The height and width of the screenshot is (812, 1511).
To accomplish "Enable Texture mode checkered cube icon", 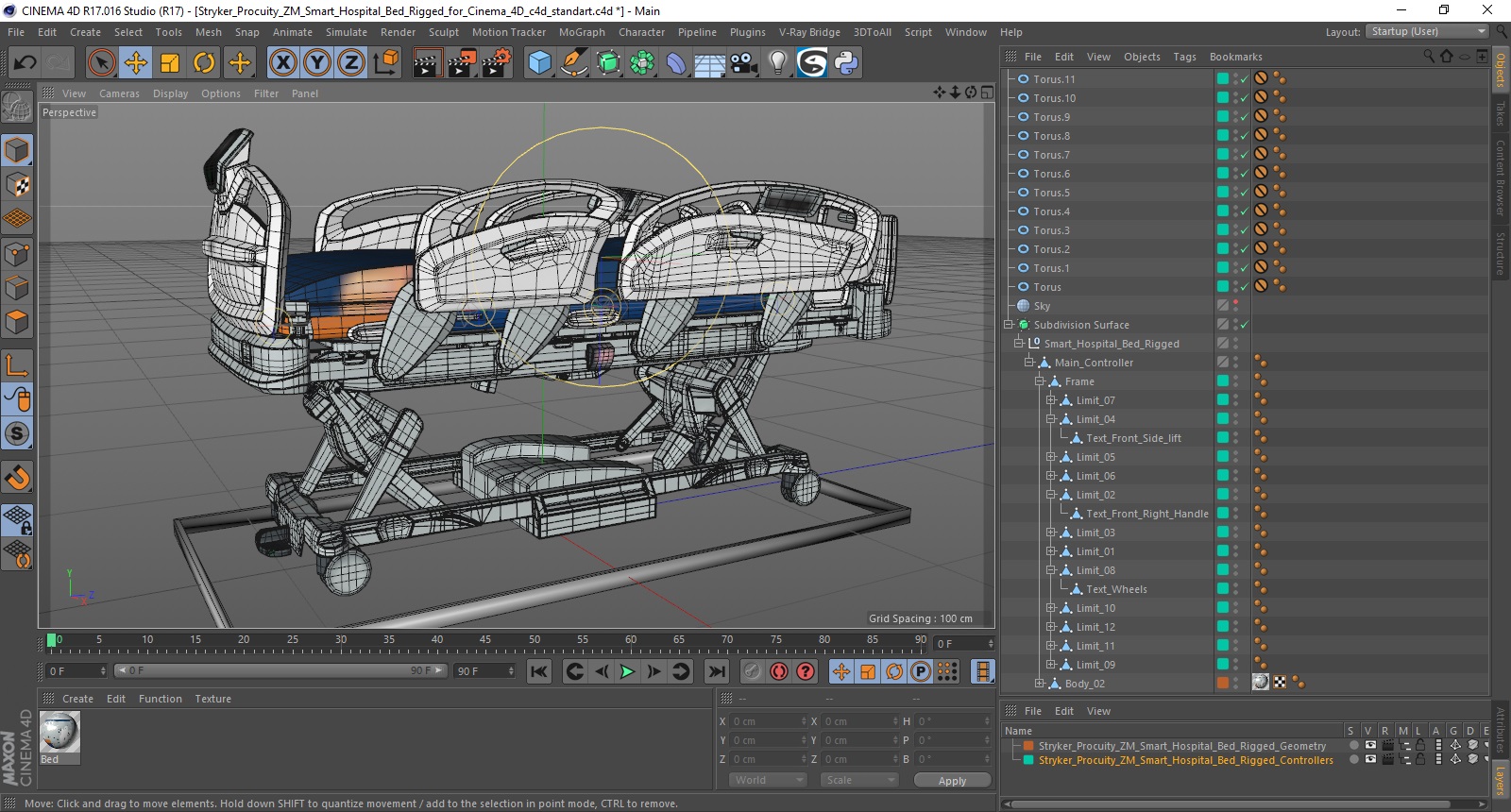I will [17, 185].
